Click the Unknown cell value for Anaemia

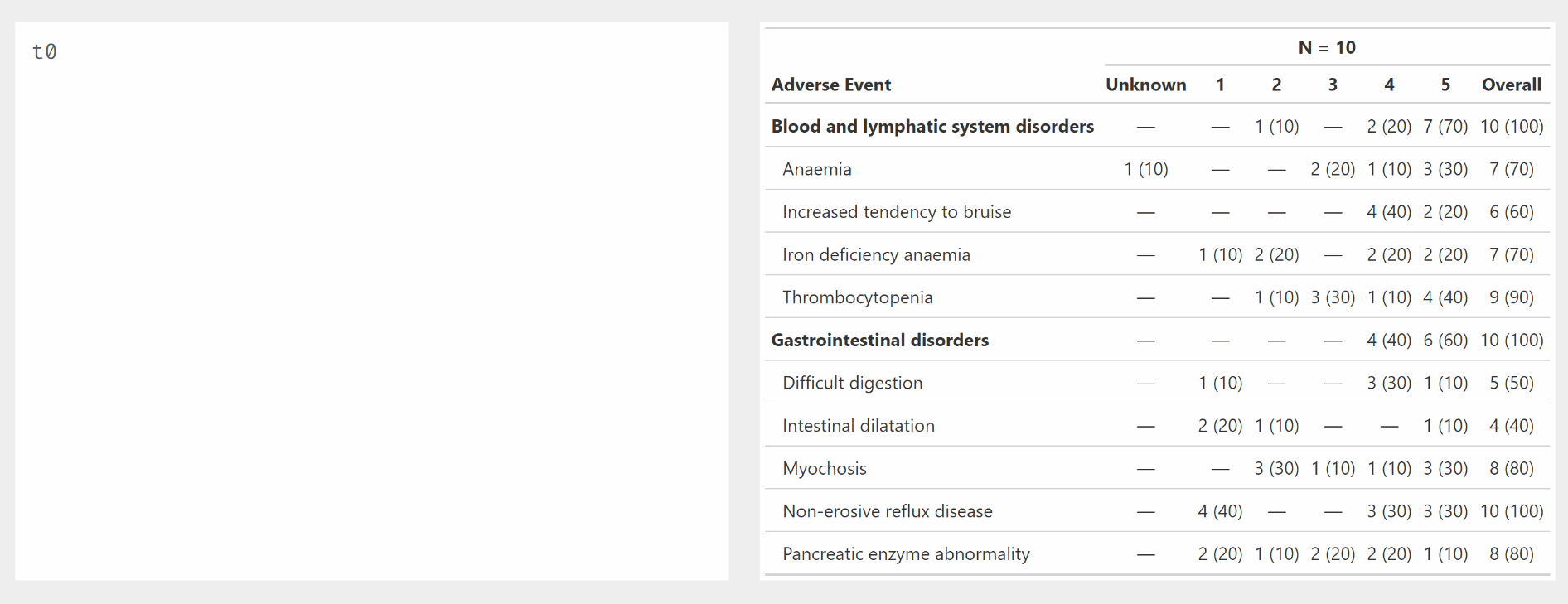[1145, 170]
